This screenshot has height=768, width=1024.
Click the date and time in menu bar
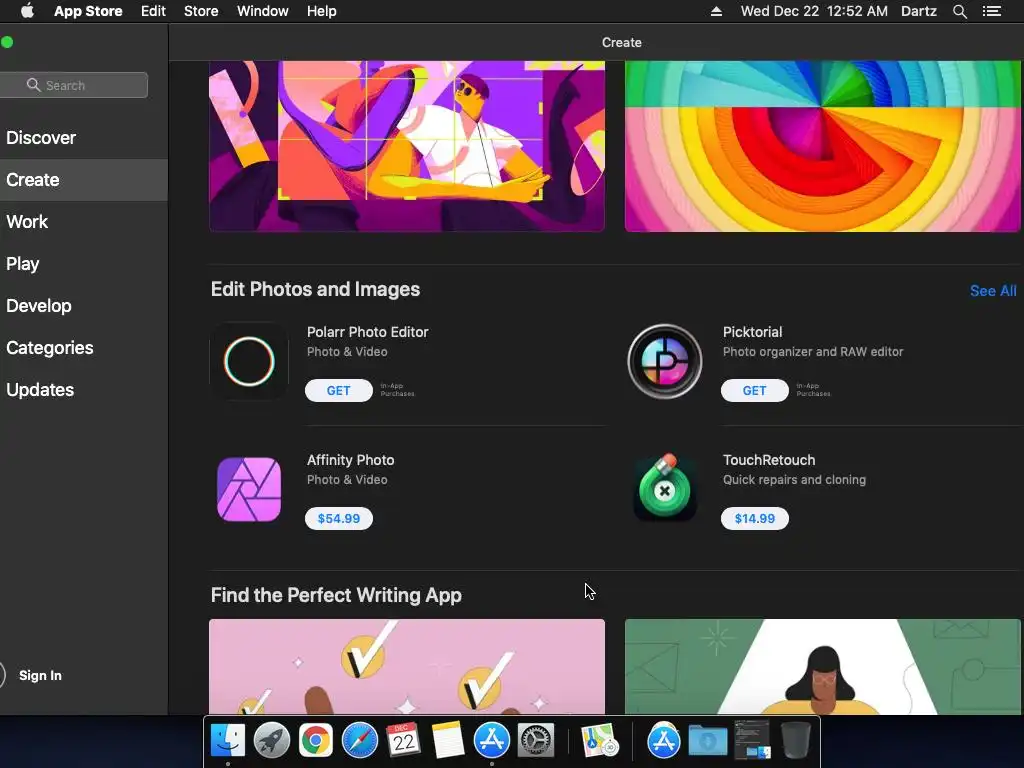point(814,11)
